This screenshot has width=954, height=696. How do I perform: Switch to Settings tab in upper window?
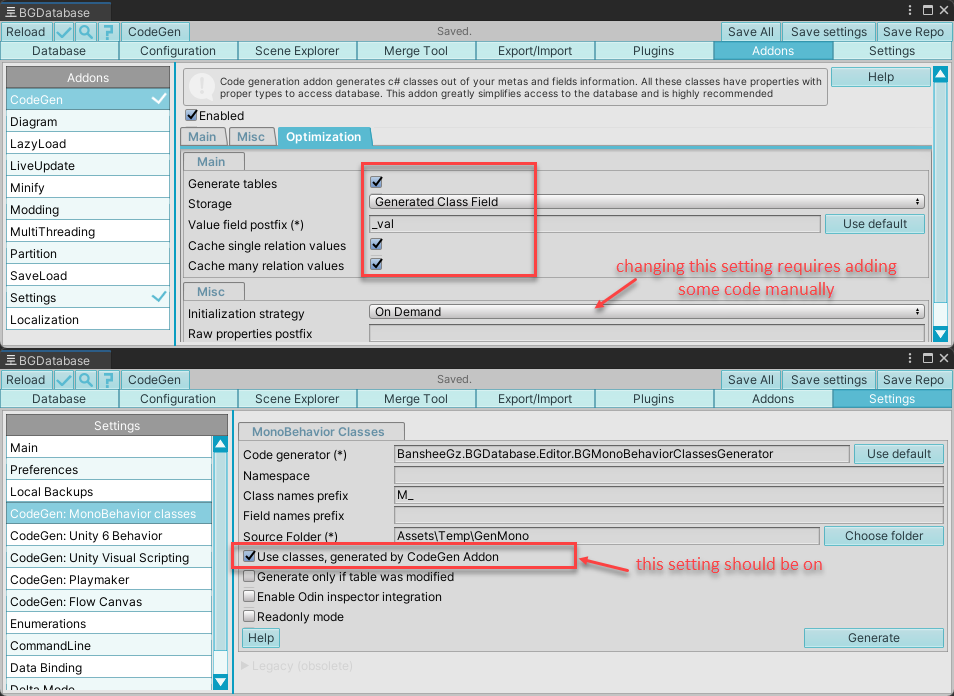pyautogui.click(x=892, y=51)
